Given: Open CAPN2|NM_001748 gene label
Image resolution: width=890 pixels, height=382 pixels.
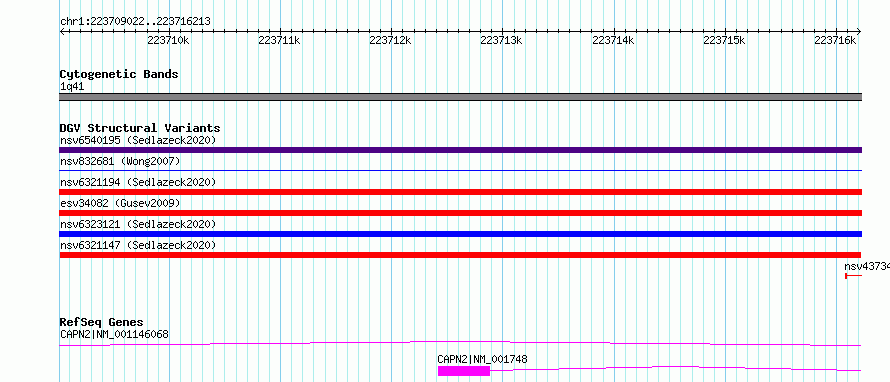Looking at the screenshot, I should pos(482,359).
